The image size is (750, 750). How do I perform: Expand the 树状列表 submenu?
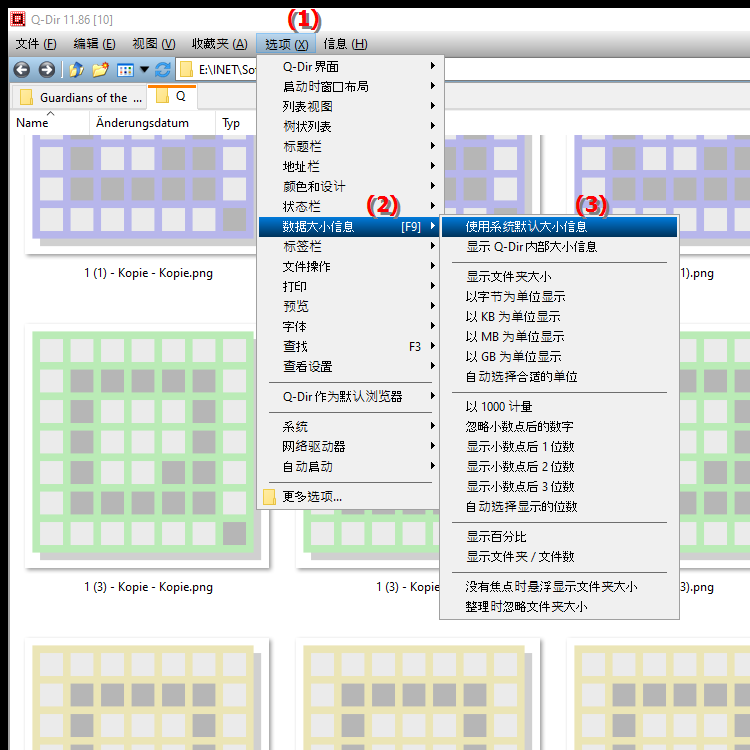coord(349,126)
